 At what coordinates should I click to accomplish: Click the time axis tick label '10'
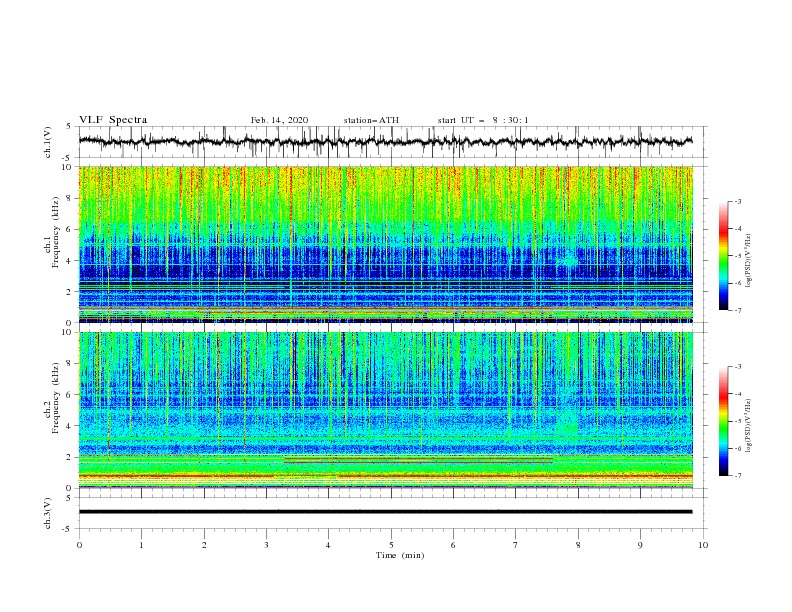(x=703, y=545)
